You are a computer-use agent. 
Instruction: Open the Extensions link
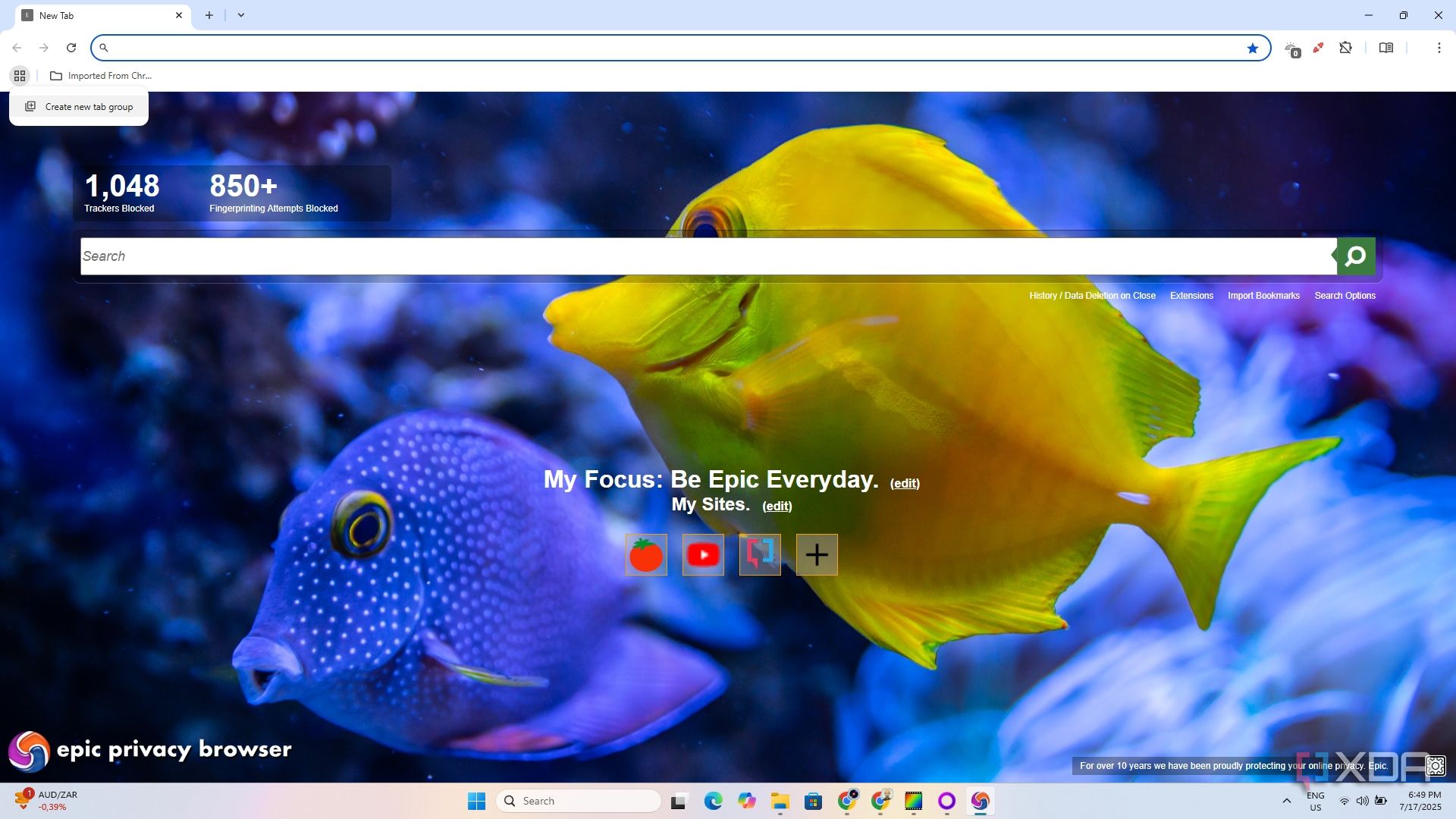click(x=1191, y=296)
